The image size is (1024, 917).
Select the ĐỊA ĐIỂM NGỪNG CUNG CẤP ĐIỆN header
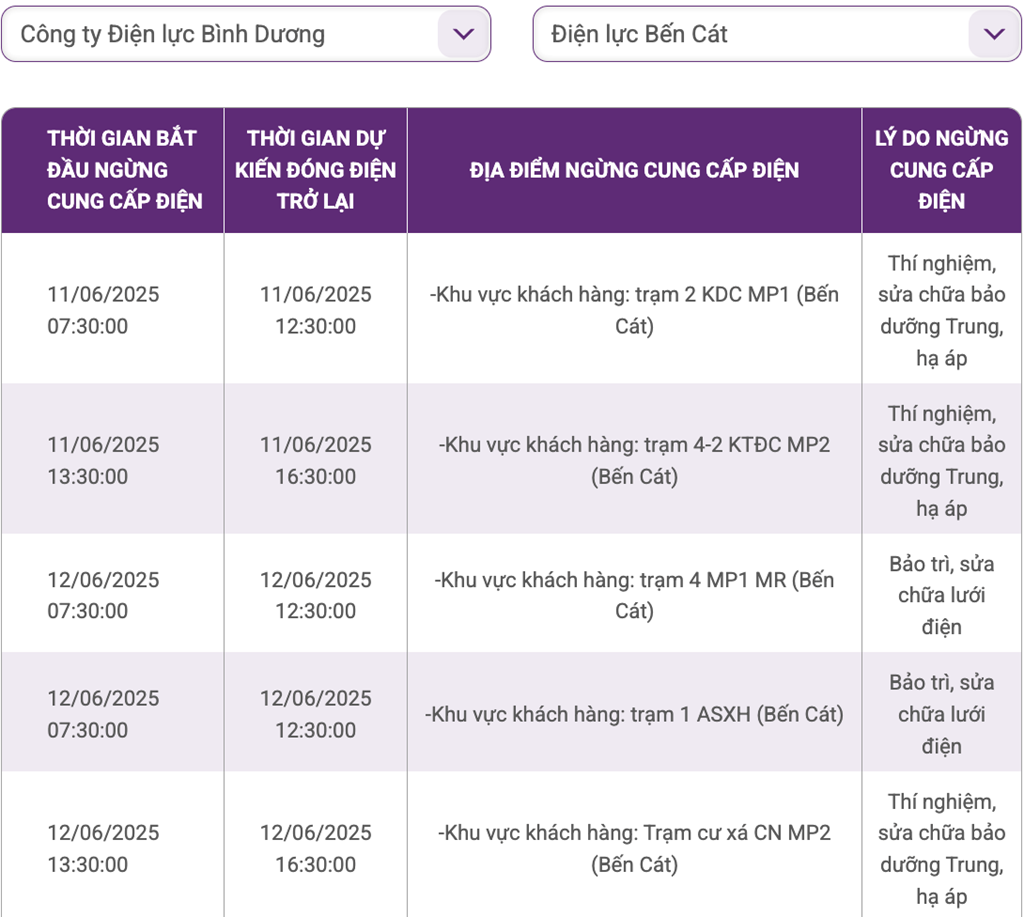click(634, 170)
